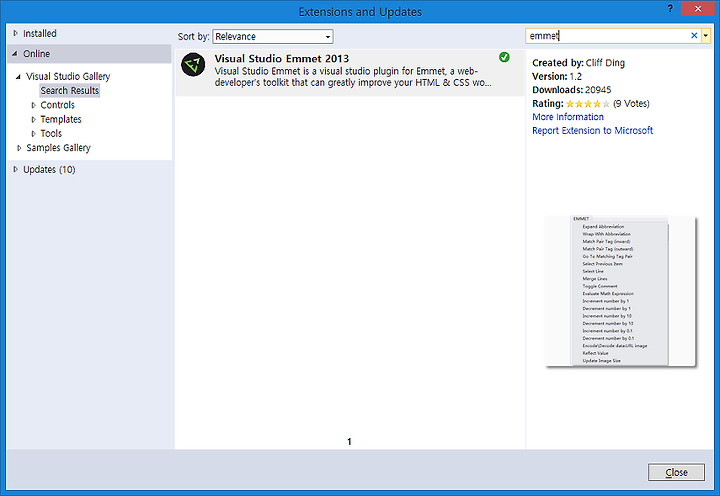The image size is (720, 496).
Task: Select Updates (10) label
Action: pos(49,169)
